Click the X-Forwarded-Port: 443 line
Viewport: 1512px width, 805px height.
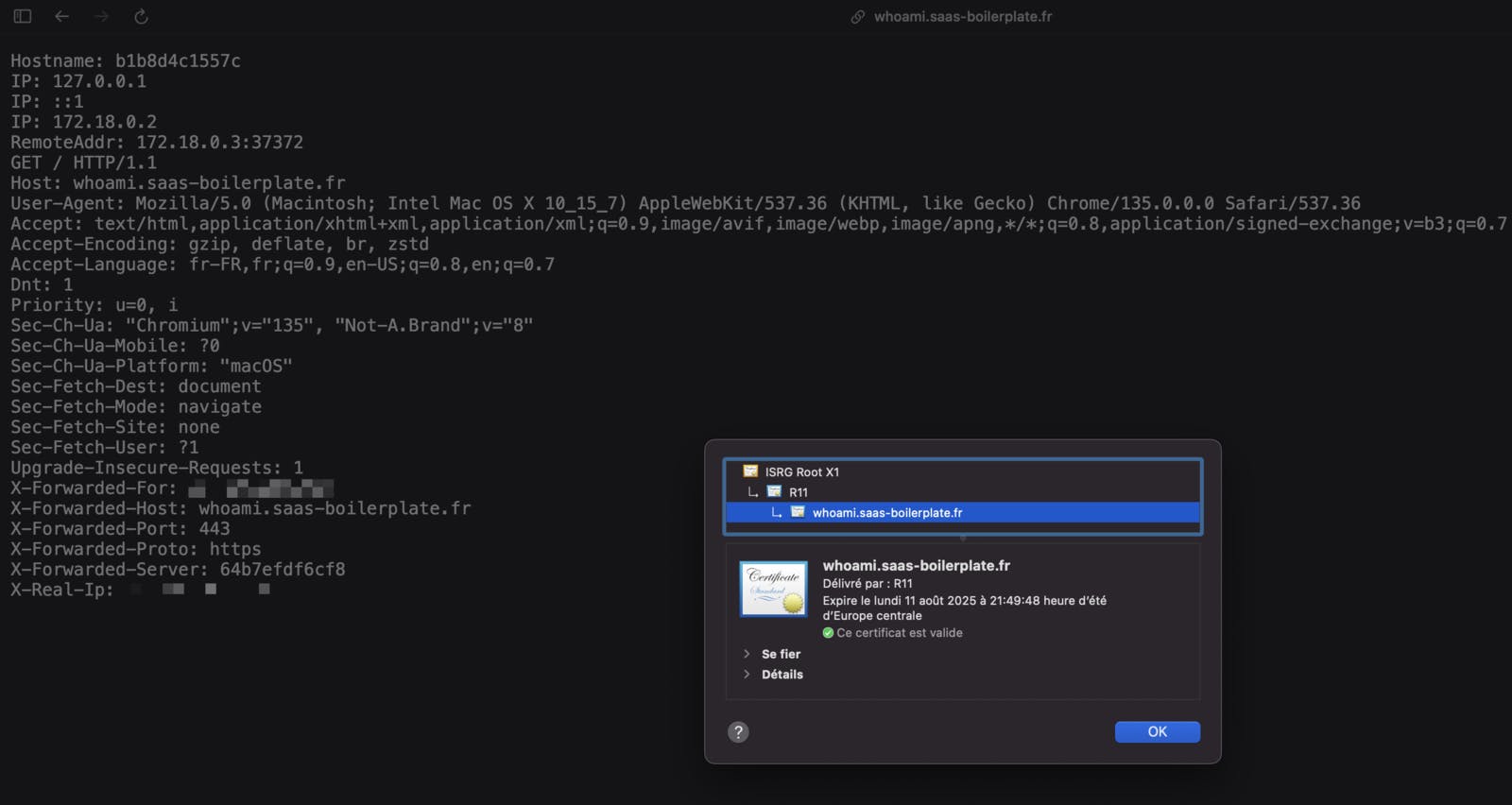pyautogui.click(x=120, y=529)
